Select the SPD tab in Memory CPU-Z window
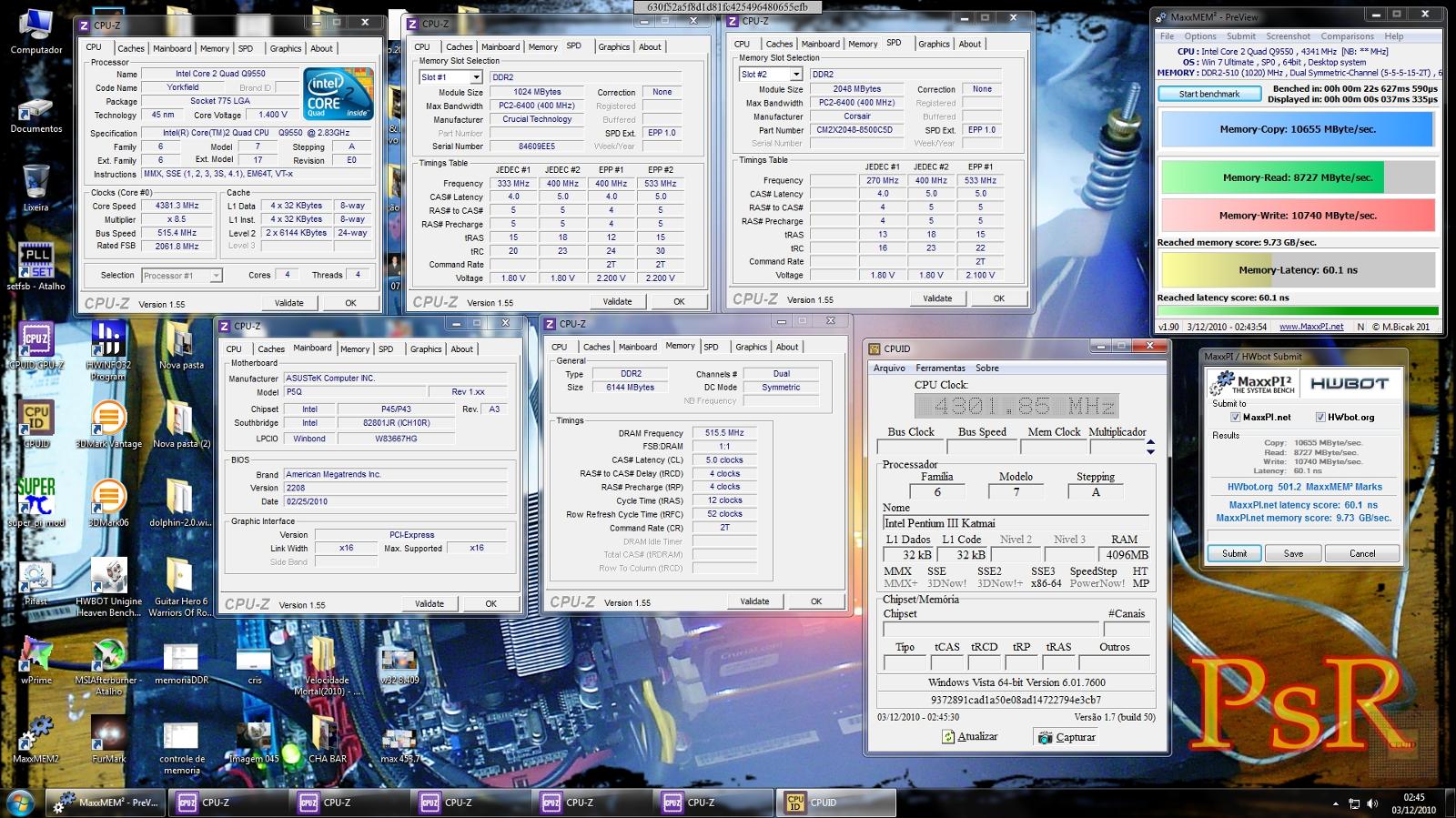Image resolution: width=1456 pixels, height=818 pixels. click(711, 347)
